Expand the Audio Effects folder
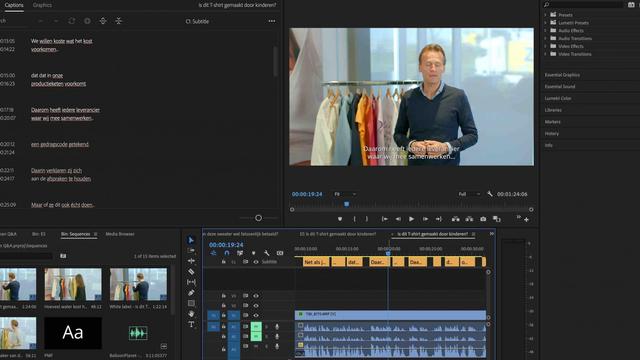This screenshot has height=360, width=640. (545, 31)
